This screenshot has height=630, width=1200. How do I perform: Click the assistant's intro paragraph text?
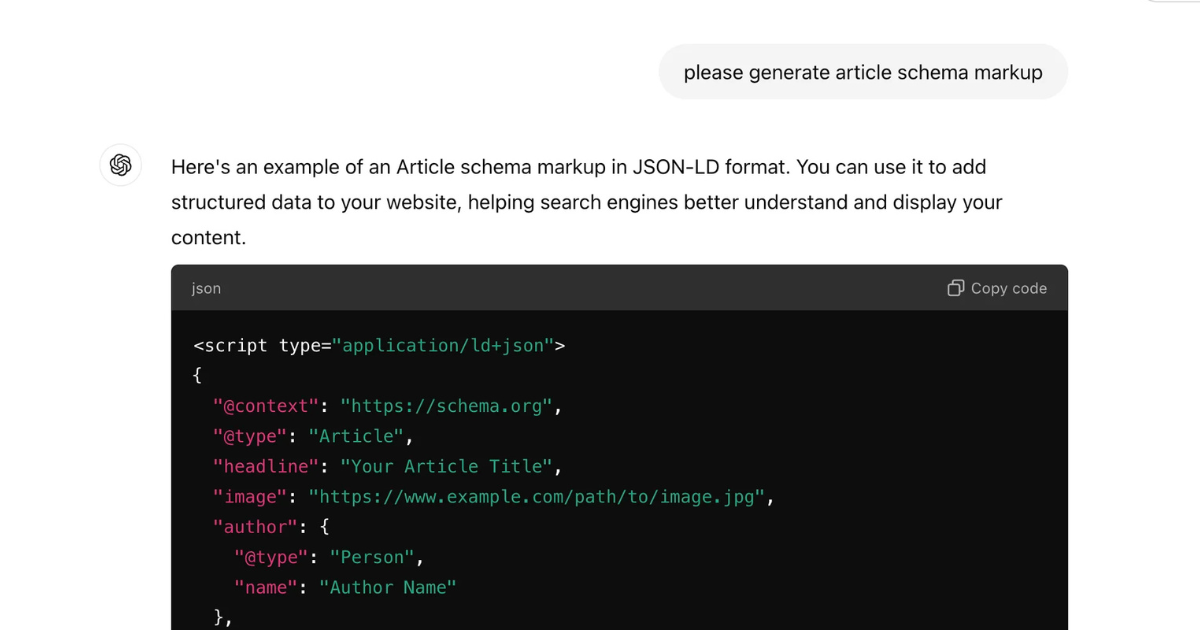click(586, 202)
